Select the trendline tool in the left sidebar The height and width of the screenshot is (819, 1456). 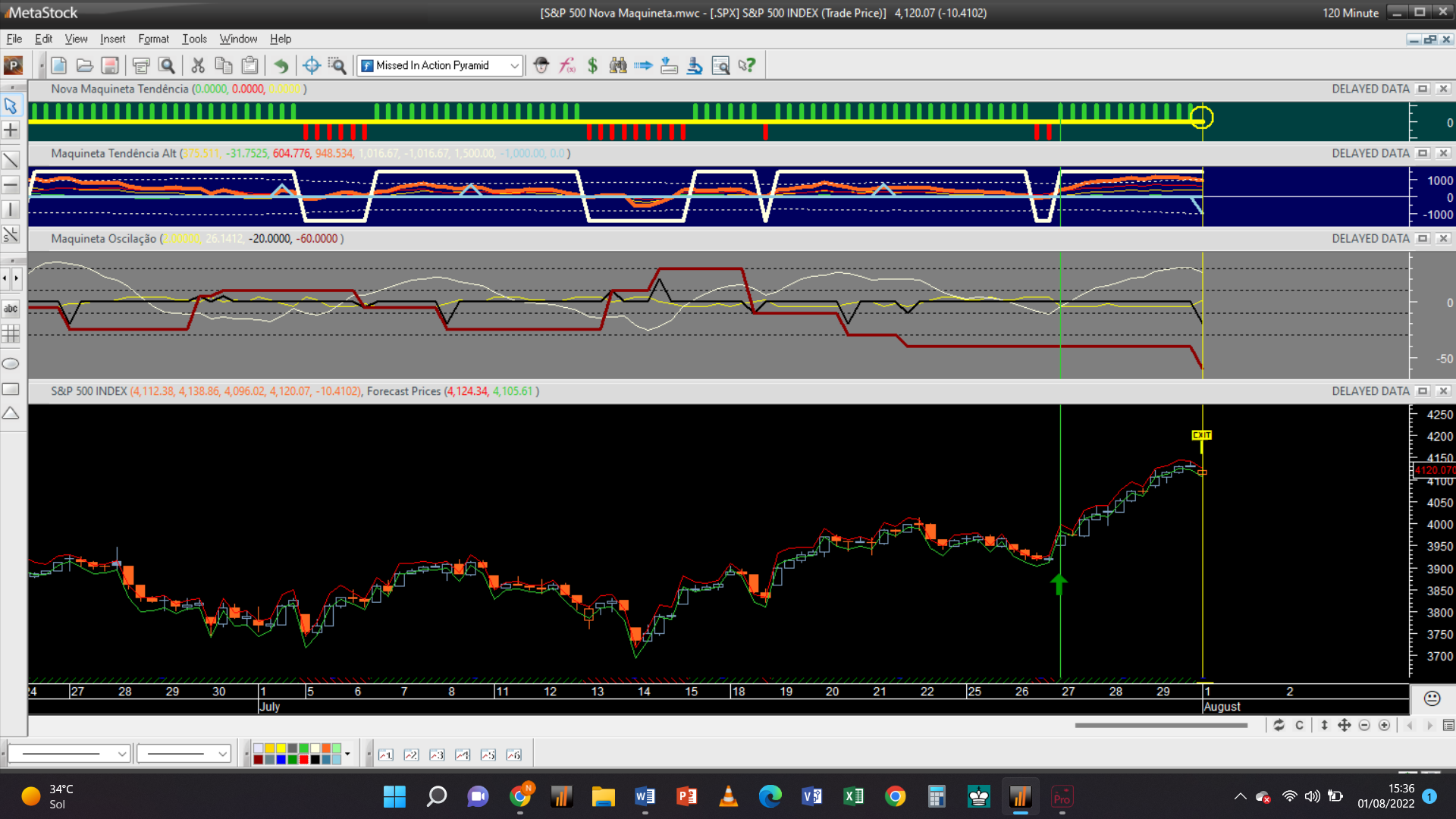[x=11, y=160]
